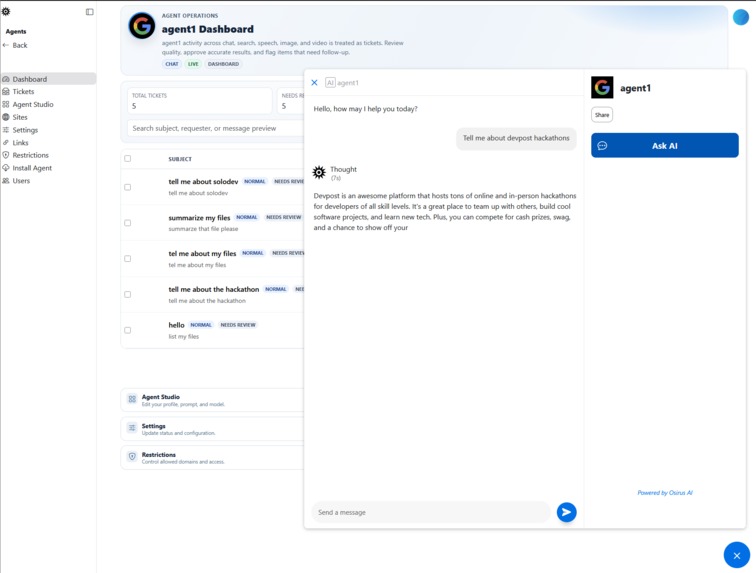756x573 pixels.
Task: Open Dashboard in the sidebar
Action: coord(48,79)
